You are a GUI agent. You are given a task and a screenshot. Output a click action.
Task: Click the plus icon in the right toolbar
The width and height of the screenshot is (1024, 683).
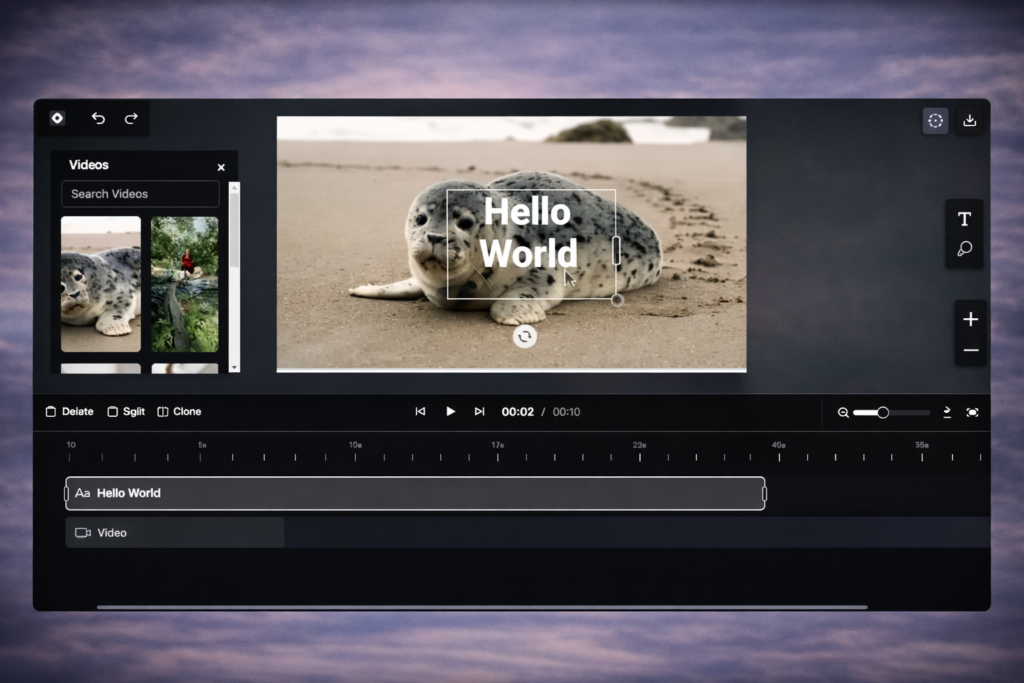click(970, 319)
